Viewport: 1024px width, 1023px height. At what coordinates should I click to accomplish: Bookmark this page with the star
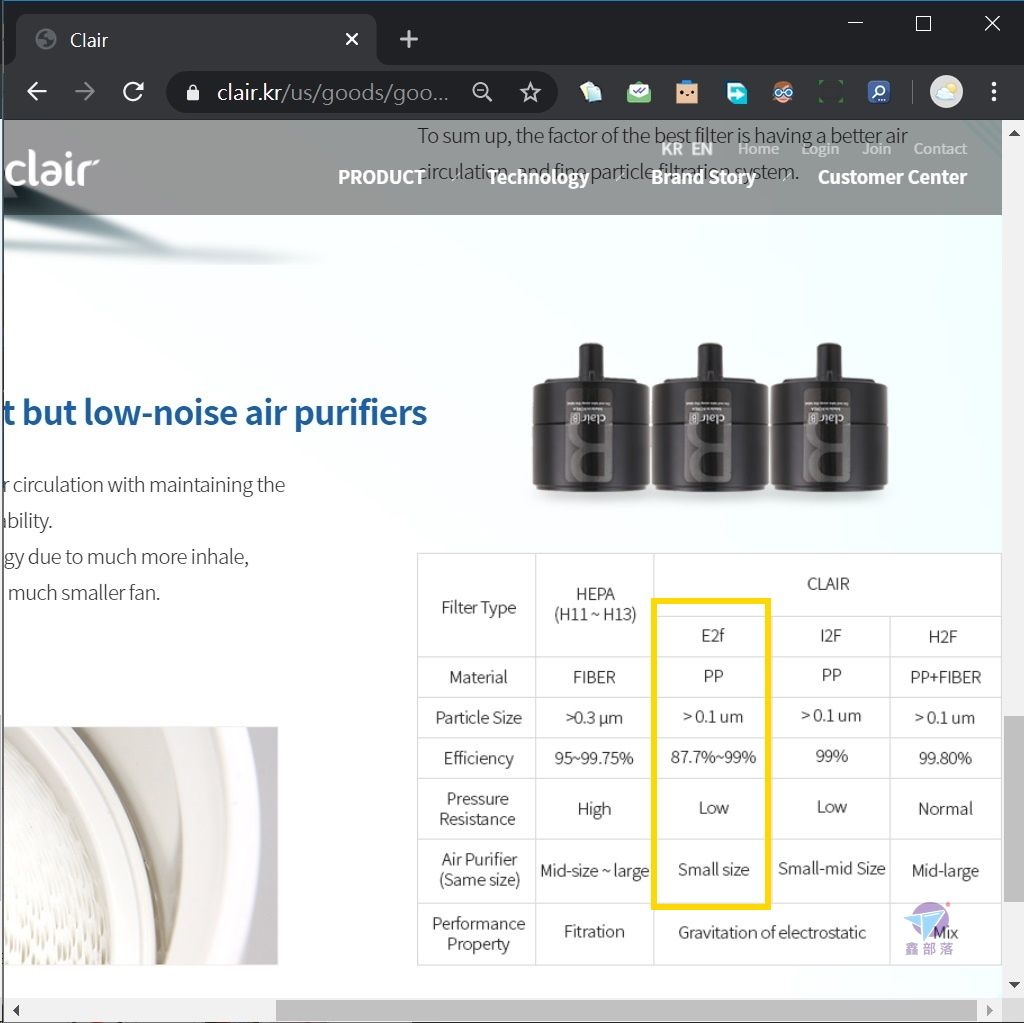point(530,92)
